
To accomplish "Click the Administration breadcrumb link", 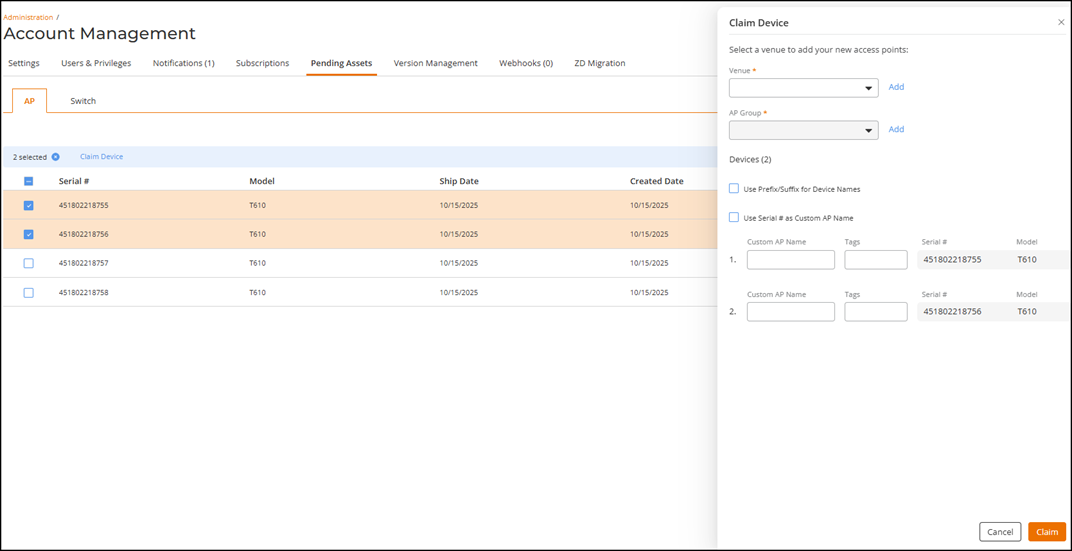I will pyautogui.click(x=28, y=17).
